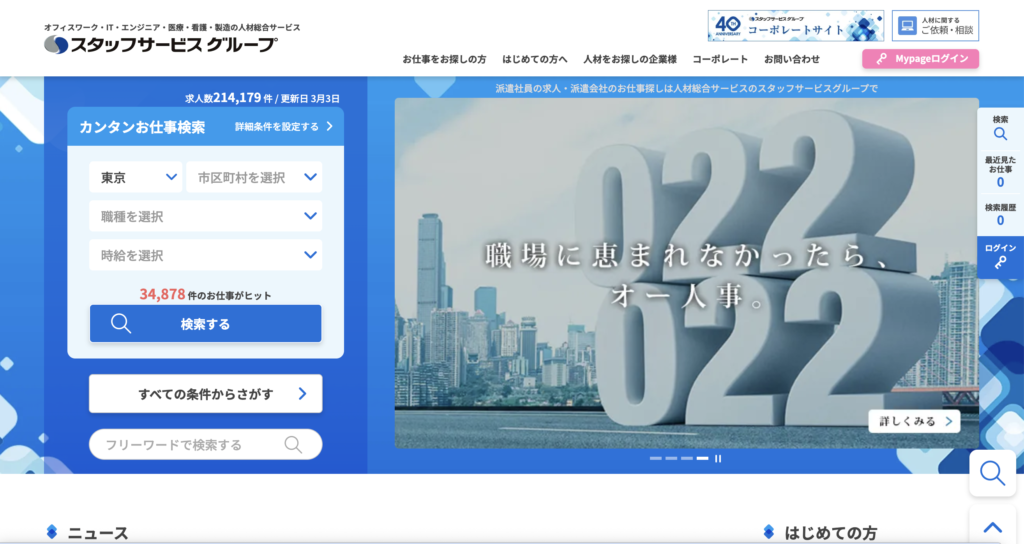Screen dimensions: 1024x544
Task: Click the scroll-to-top chevron button
Action: [x=992, y=527]
